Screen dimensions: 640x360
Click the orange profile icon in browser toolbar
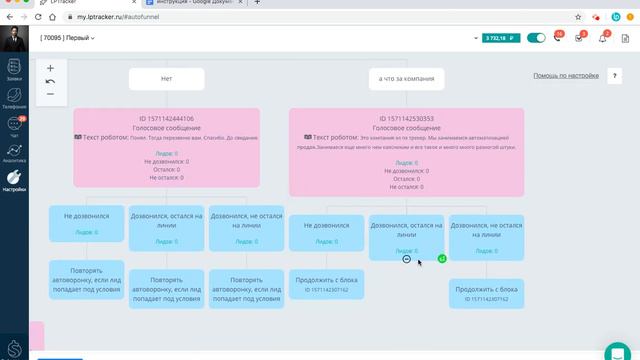(x=630, y=17)
